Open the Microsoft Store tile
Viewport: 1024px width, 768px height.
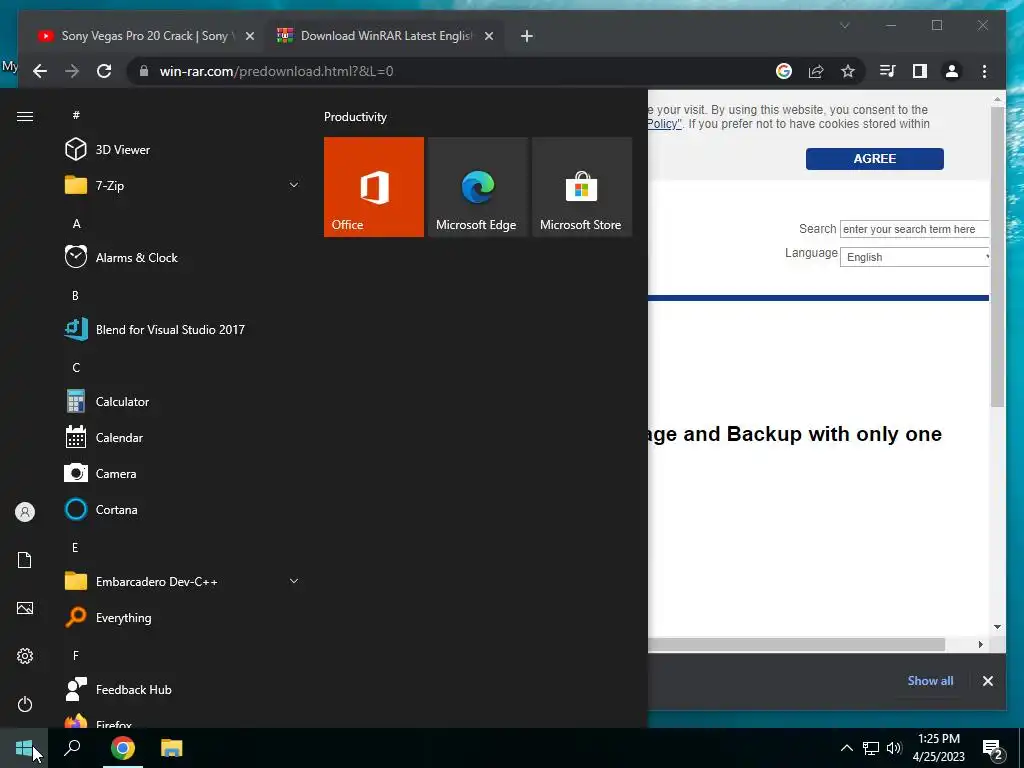point(582,187)
